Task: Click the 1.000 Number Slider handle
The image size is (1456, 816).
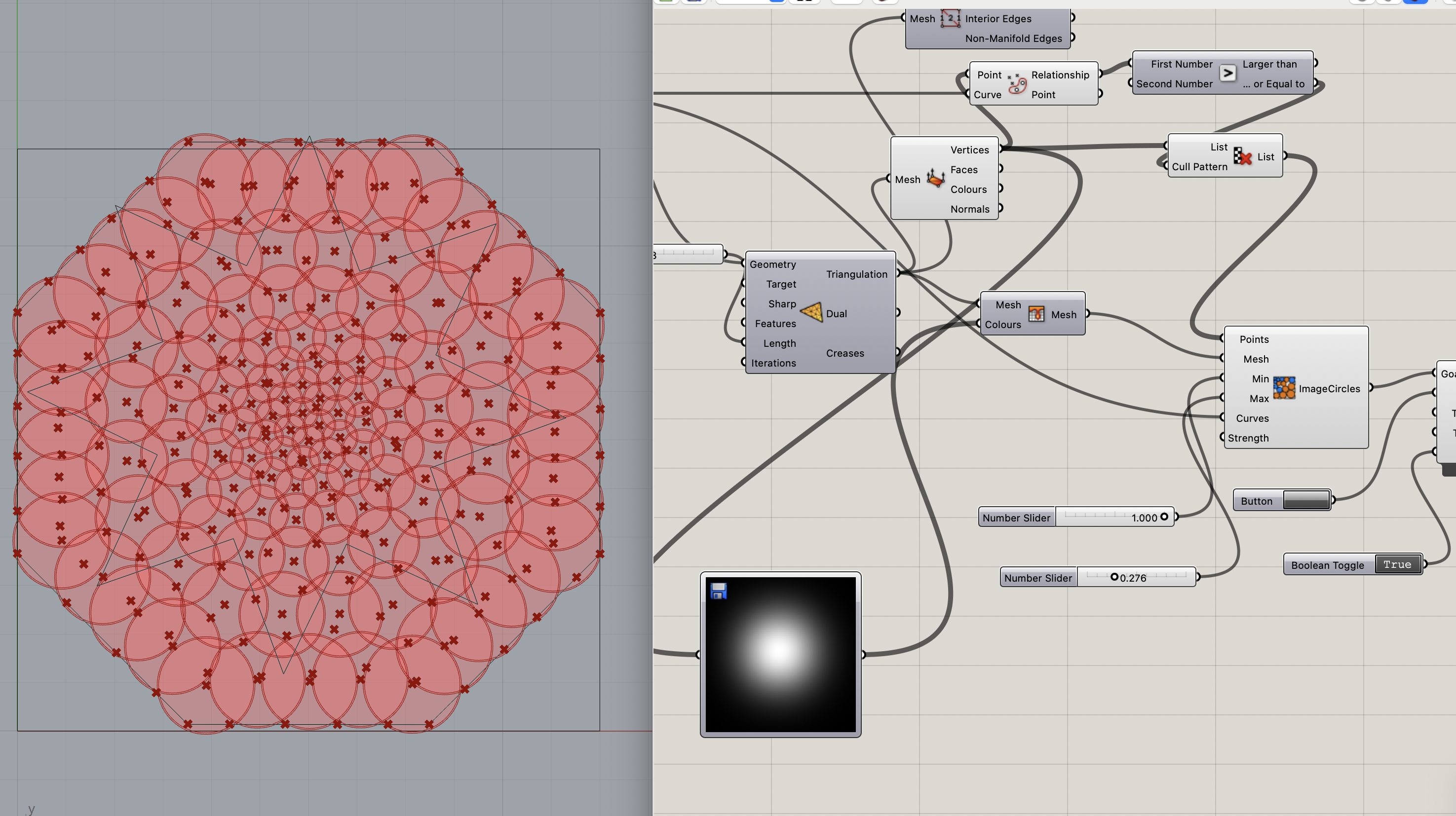Action: 1164,517
